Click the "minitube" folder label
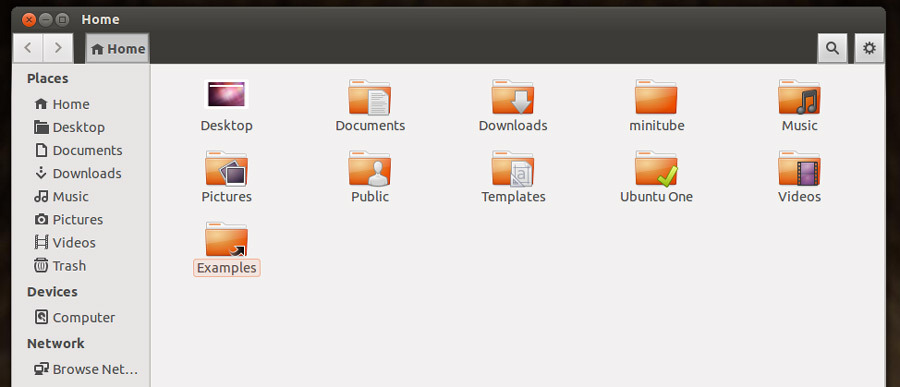Screen dimensions: 900x387 657,126
